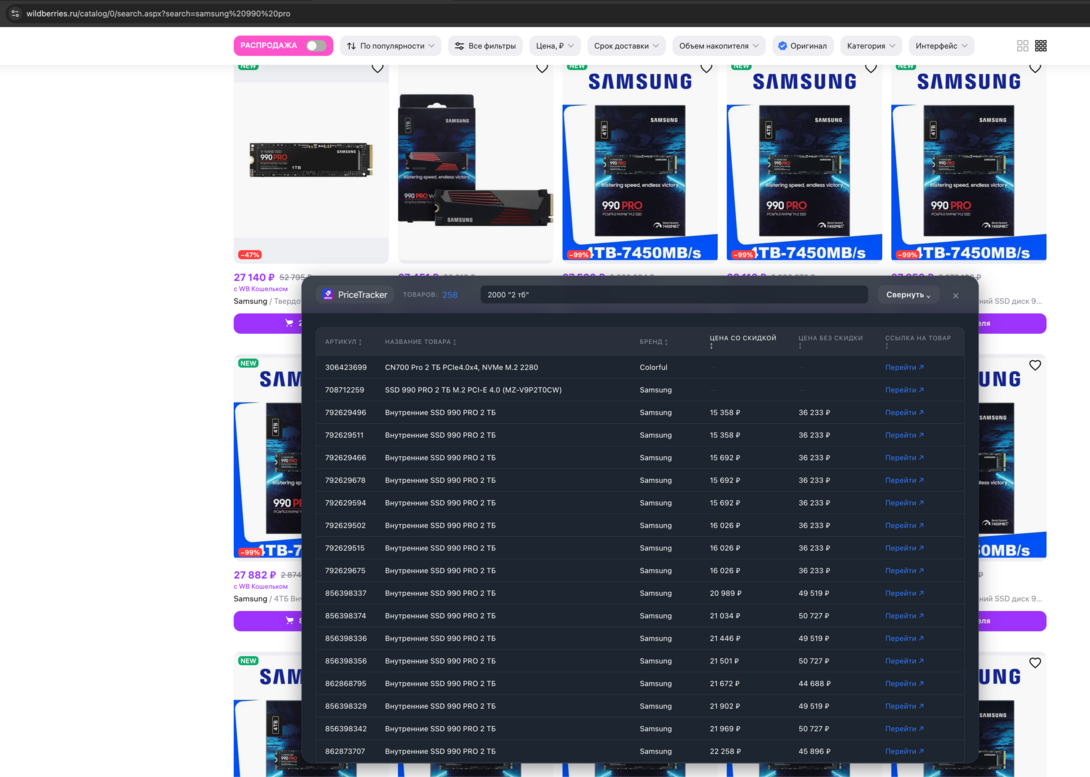Open Перейти link for article 856398329

tap(904, 706)
